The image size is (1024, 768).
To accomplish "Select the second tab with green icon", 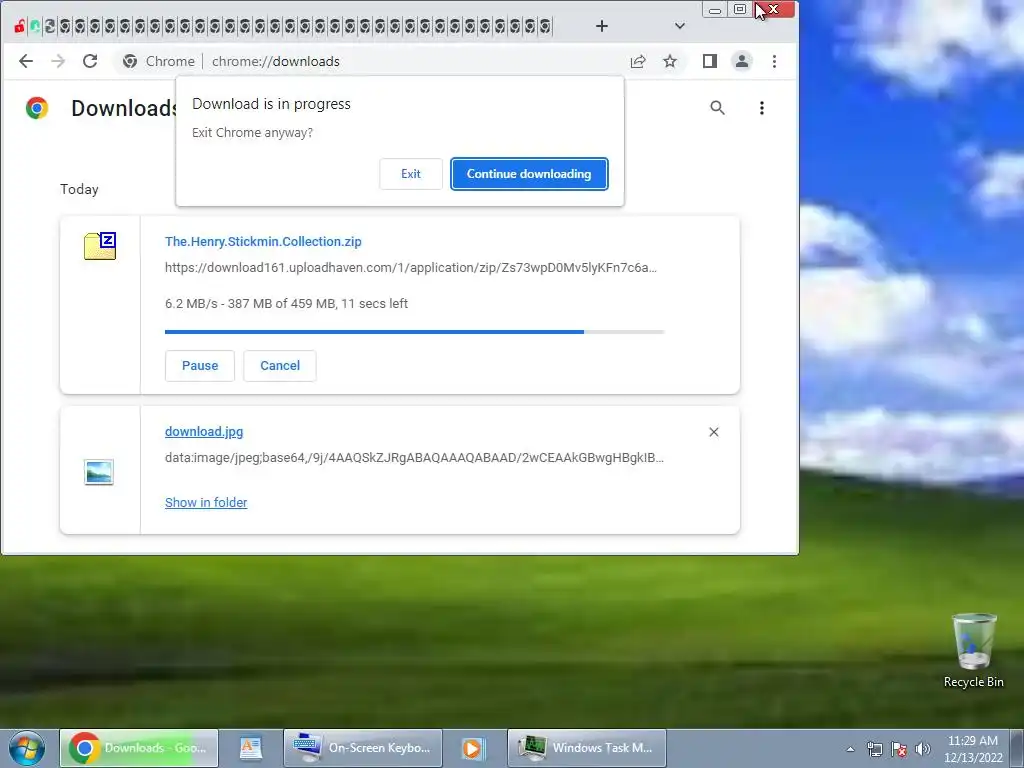I will click(35, 27).
